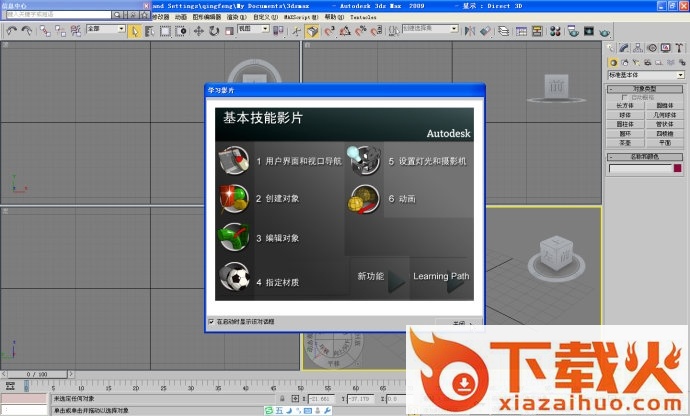Click the Rectangular Selection Region icon

pyautogui.click(x=165, y=31)
